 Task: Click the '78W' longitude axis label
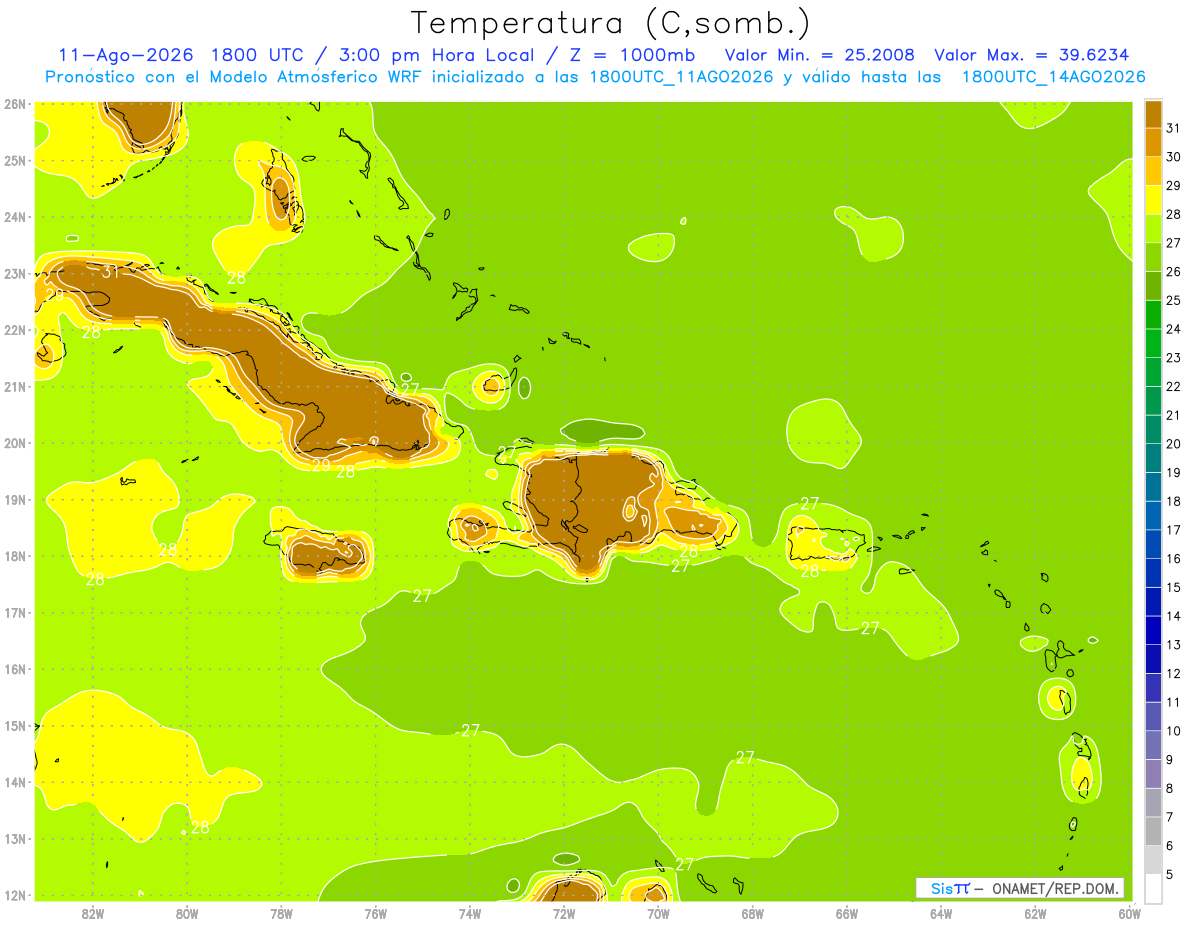pos(281,913)
